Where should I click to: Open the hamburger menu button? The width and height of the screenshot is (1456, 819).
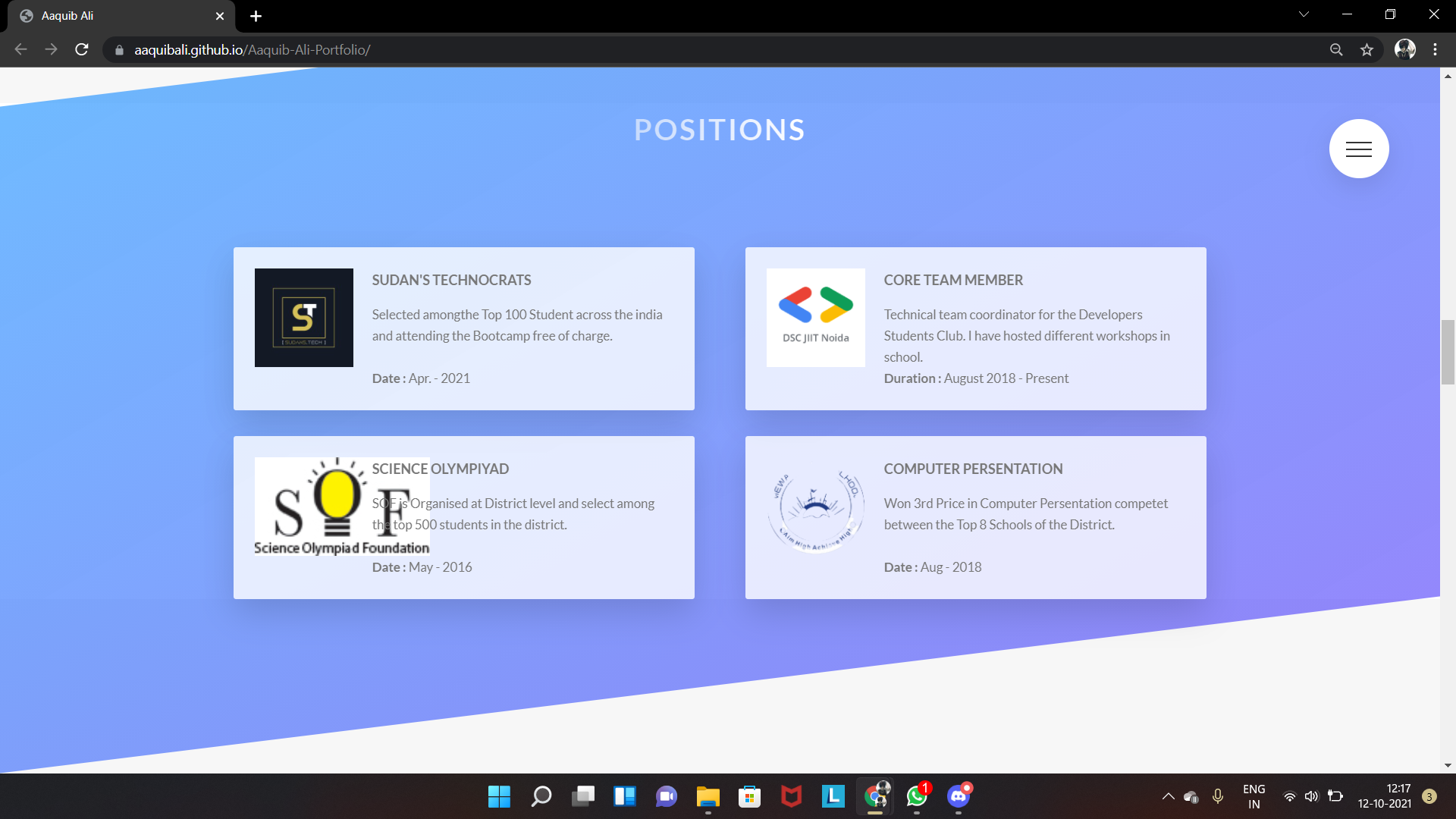1358,149
